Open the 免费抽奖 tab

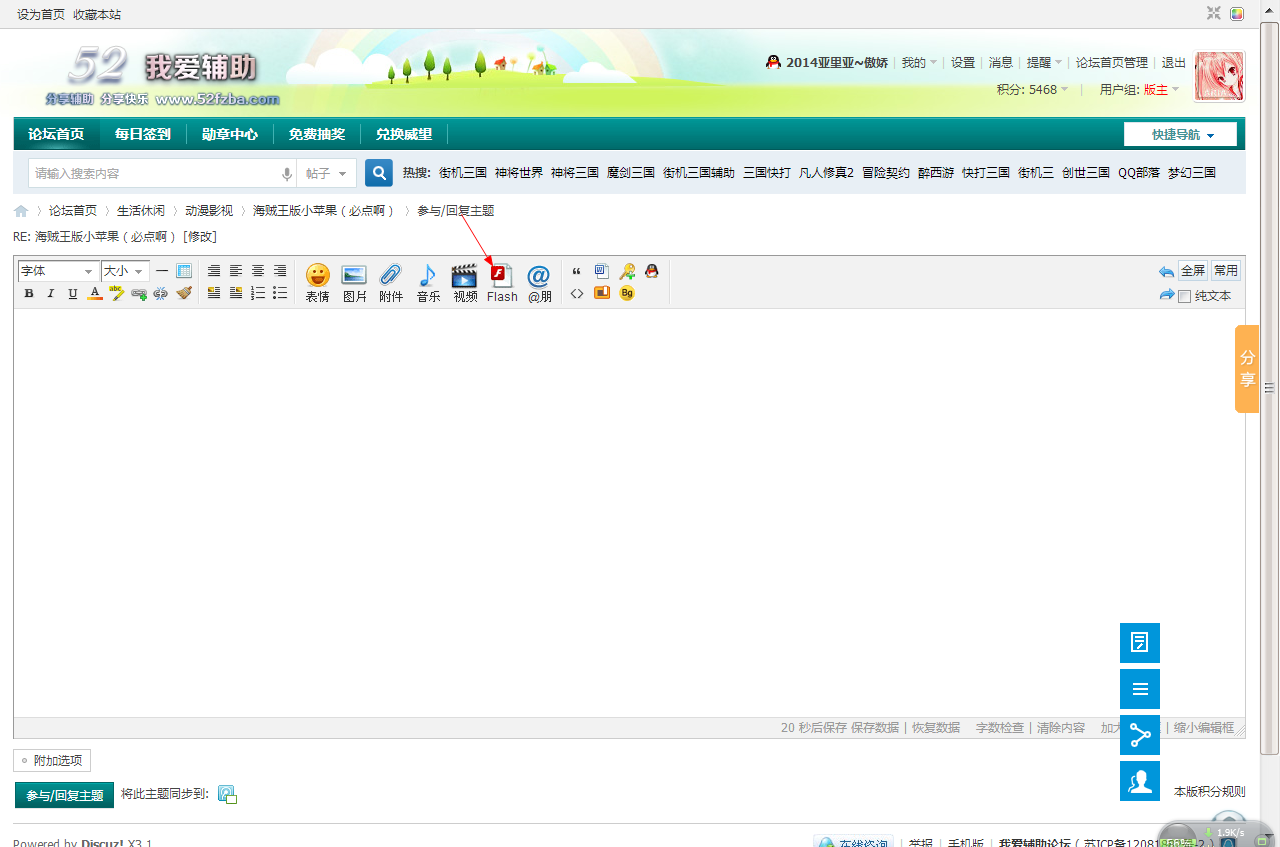pos(316,134)
